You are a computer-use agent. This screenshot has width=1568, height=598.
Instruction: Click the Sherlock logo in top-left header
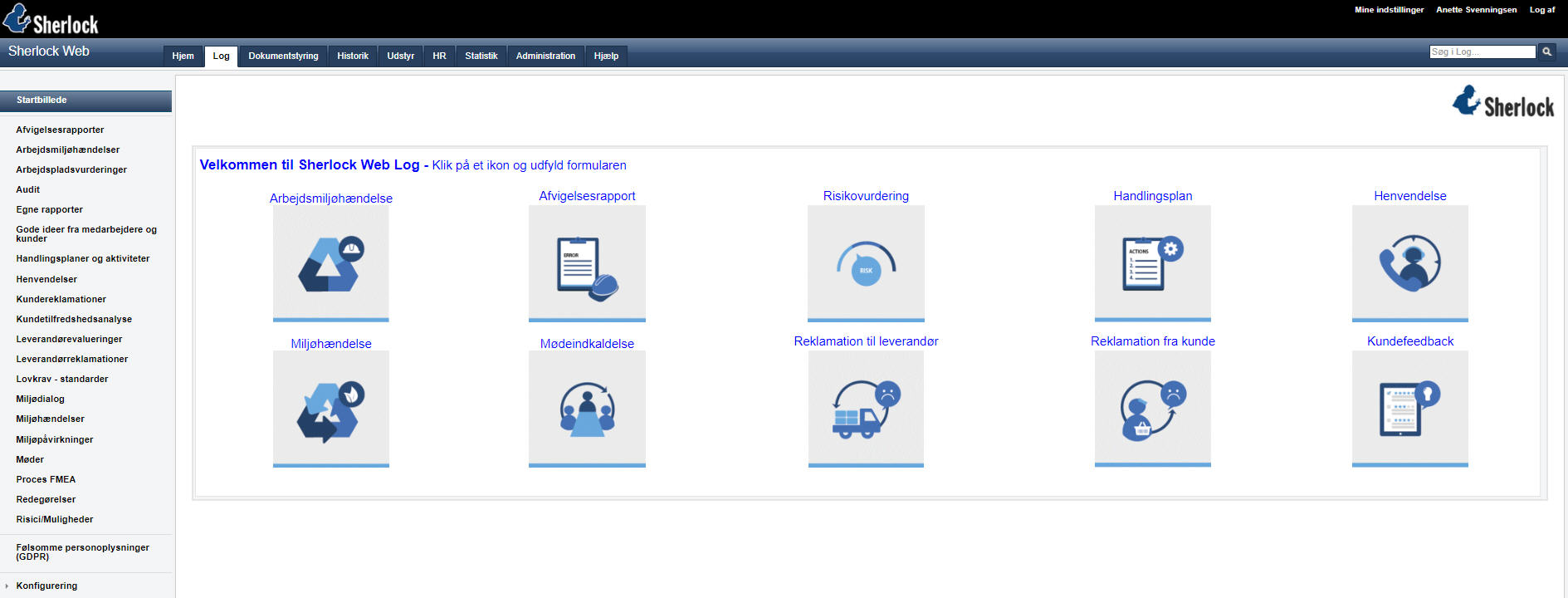51,19
